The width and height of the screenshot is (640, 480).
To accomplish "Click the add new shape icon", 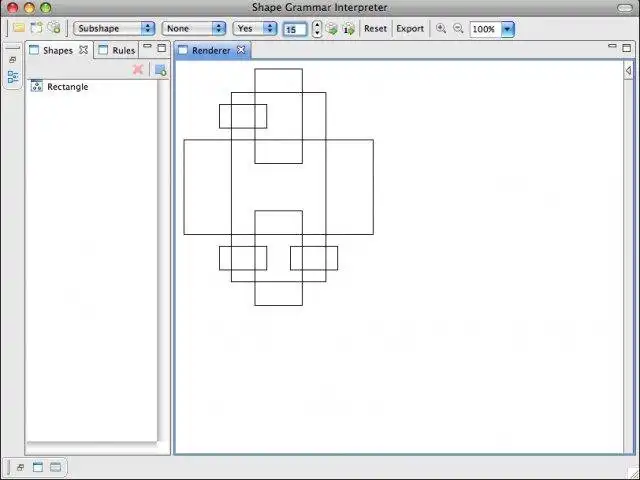I will point(160,69).
